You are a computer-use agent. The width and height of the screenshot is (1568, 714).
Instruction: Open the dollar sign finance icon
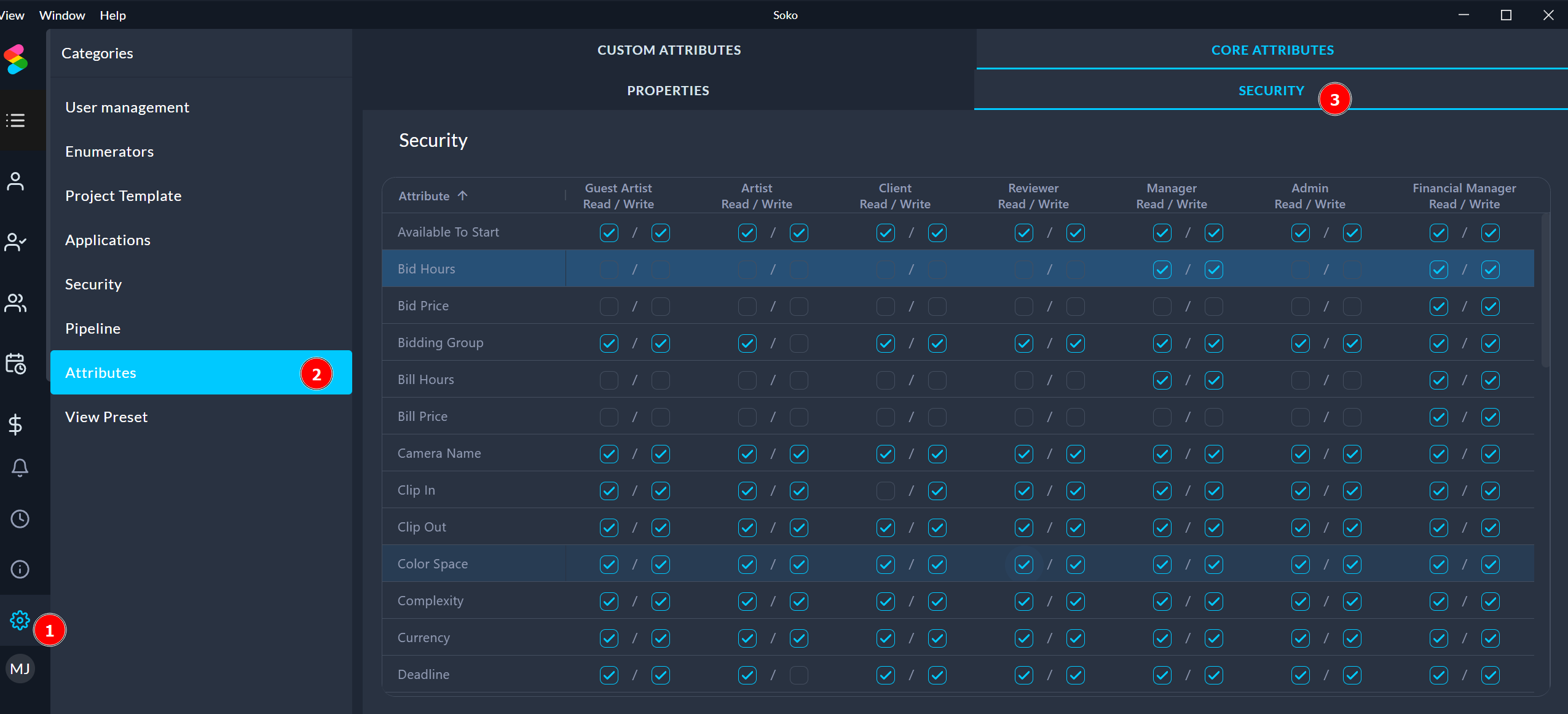pyautogui.click(x=16, y=424)
